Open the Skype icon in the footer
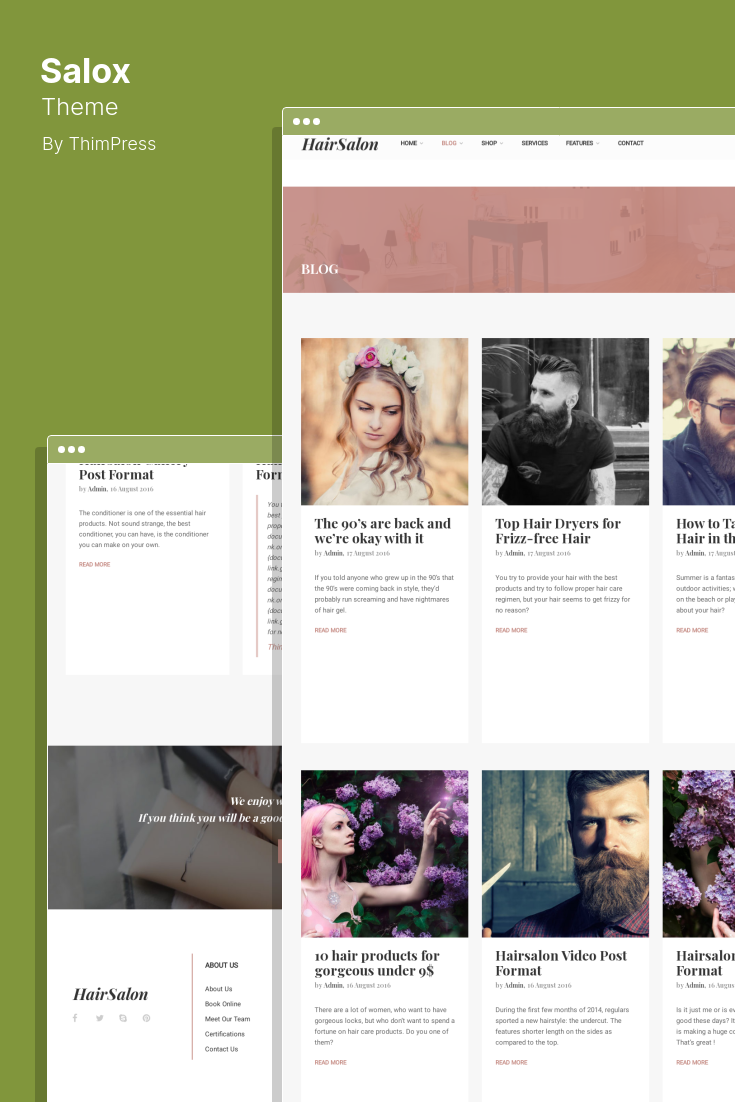 click(123, 1018)
